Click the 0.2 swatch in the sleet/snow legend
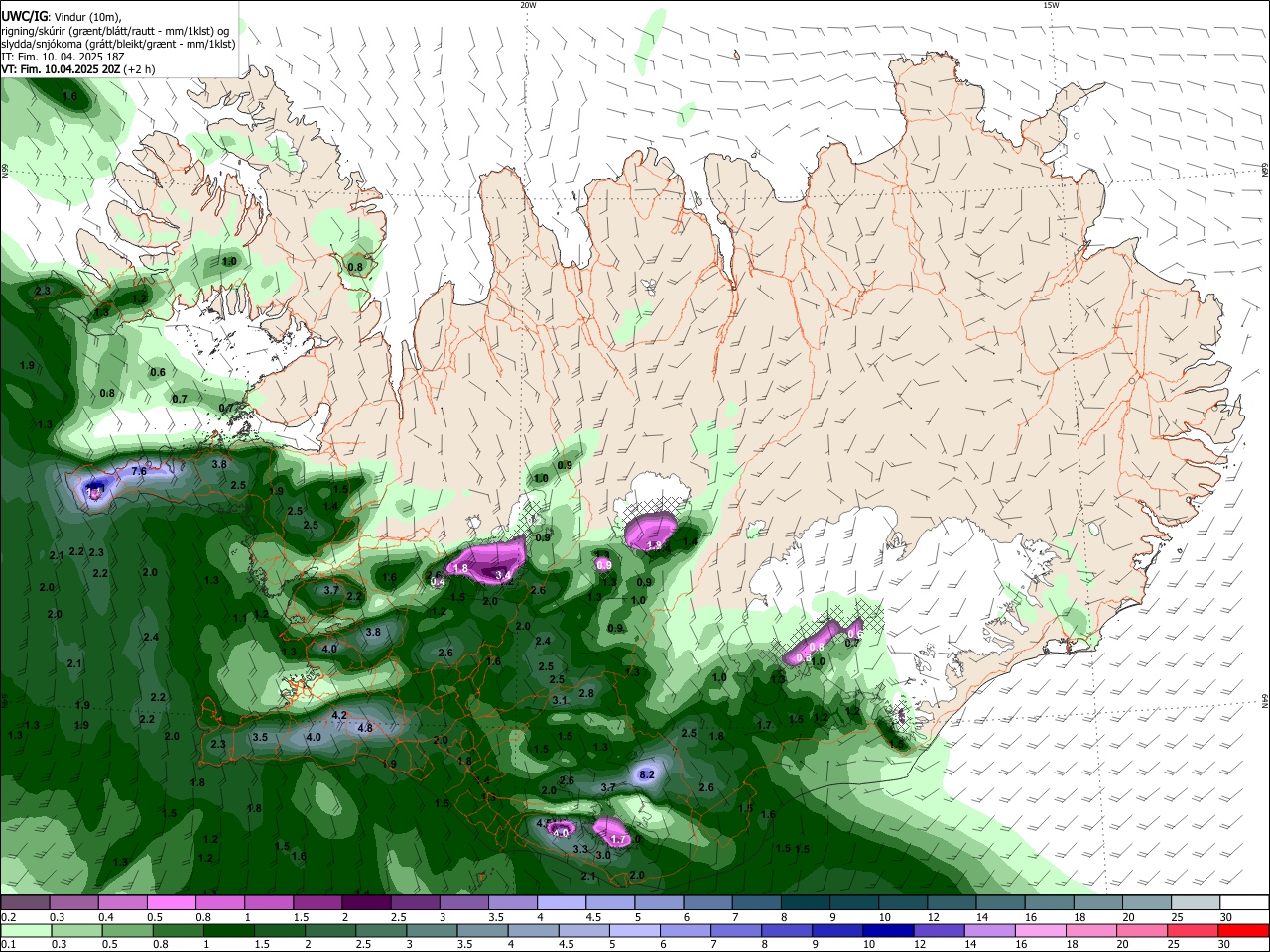This screenshot has width=1270, height=952. point(25,902)
